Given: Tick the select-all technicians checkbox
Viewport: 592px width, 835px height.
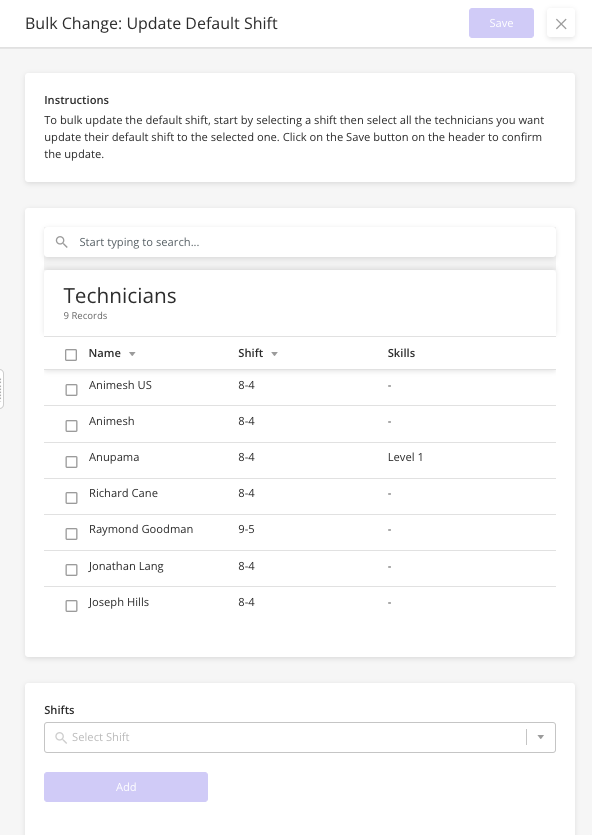Looking at the screenshot, I should [71, 355].
